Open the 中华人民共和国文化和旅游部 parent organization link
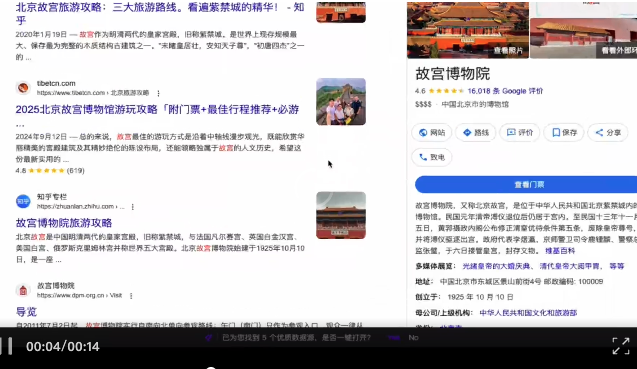 (528, 313)
